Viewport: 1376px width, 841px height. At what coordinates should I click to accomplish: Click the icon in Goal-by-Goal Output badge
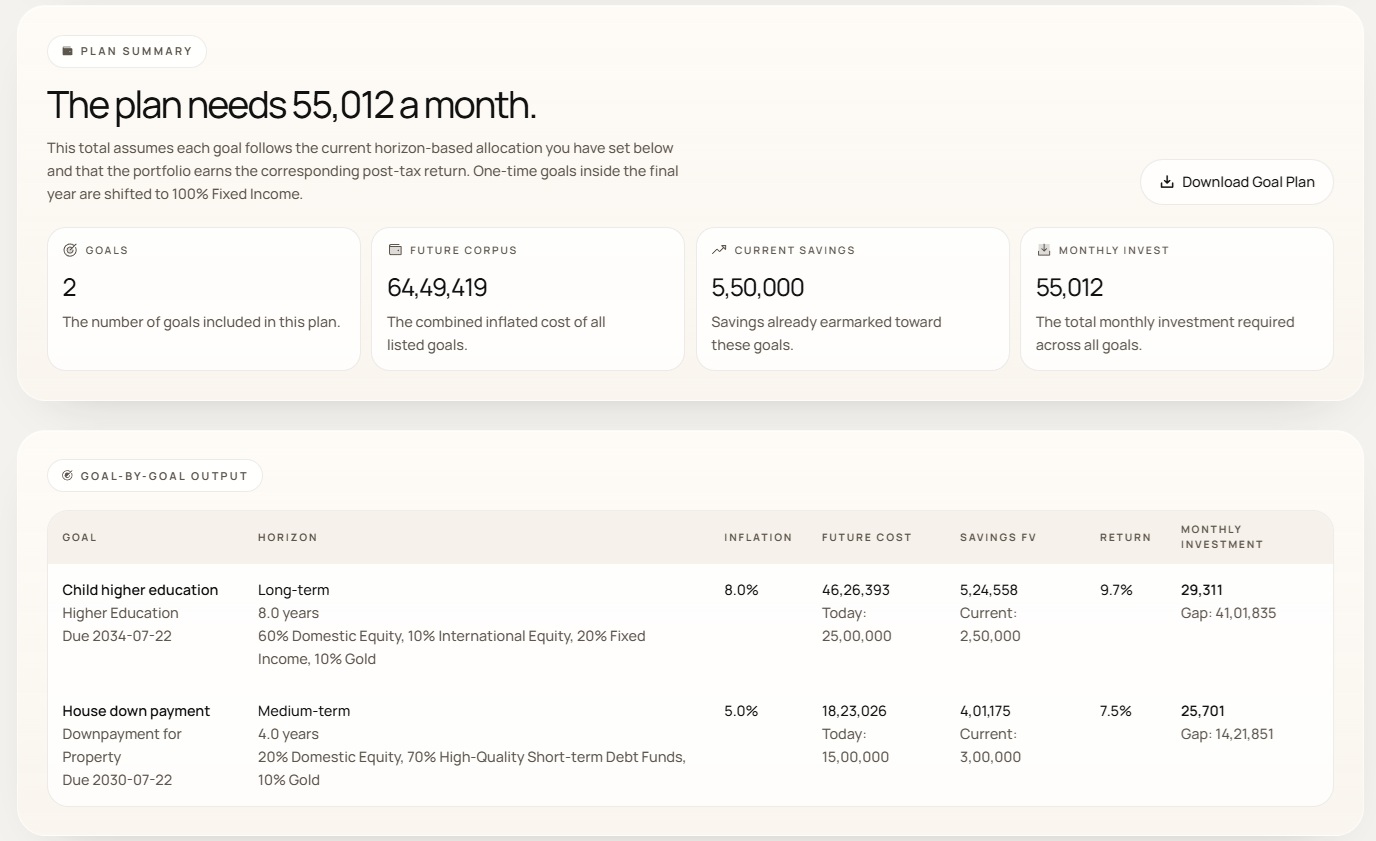pyautogui.click(x=68, y=476)
